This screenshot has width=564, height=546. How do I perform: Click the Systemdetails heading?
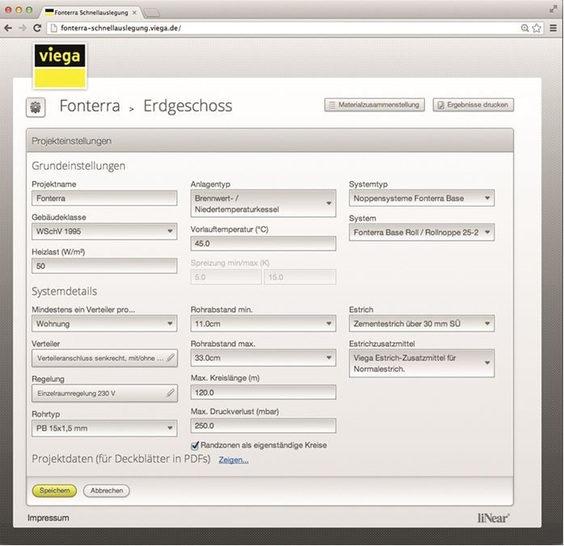point(64,291)
